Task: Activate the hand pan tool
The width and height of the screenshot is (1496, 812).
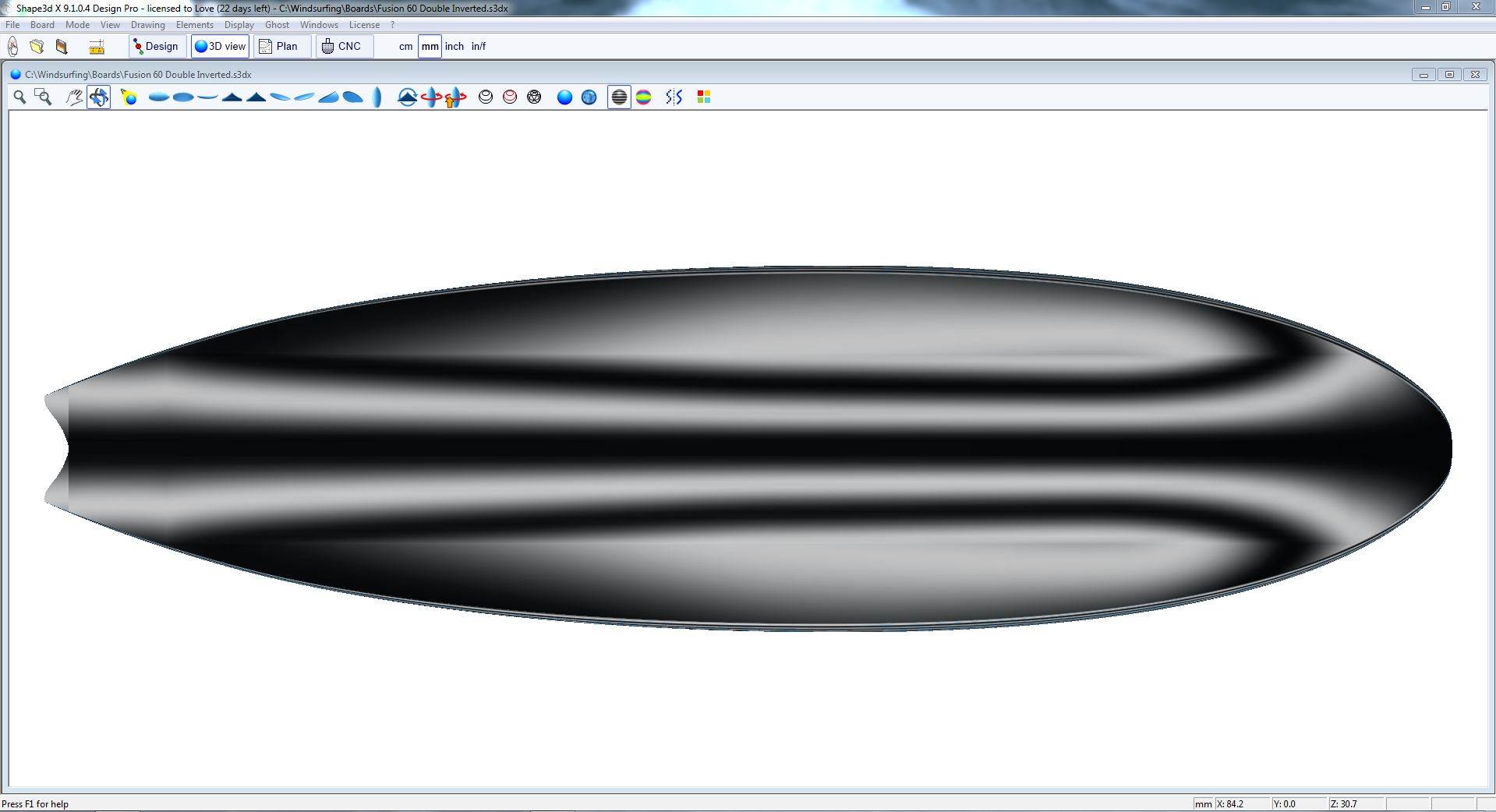Action: point(74,97)
